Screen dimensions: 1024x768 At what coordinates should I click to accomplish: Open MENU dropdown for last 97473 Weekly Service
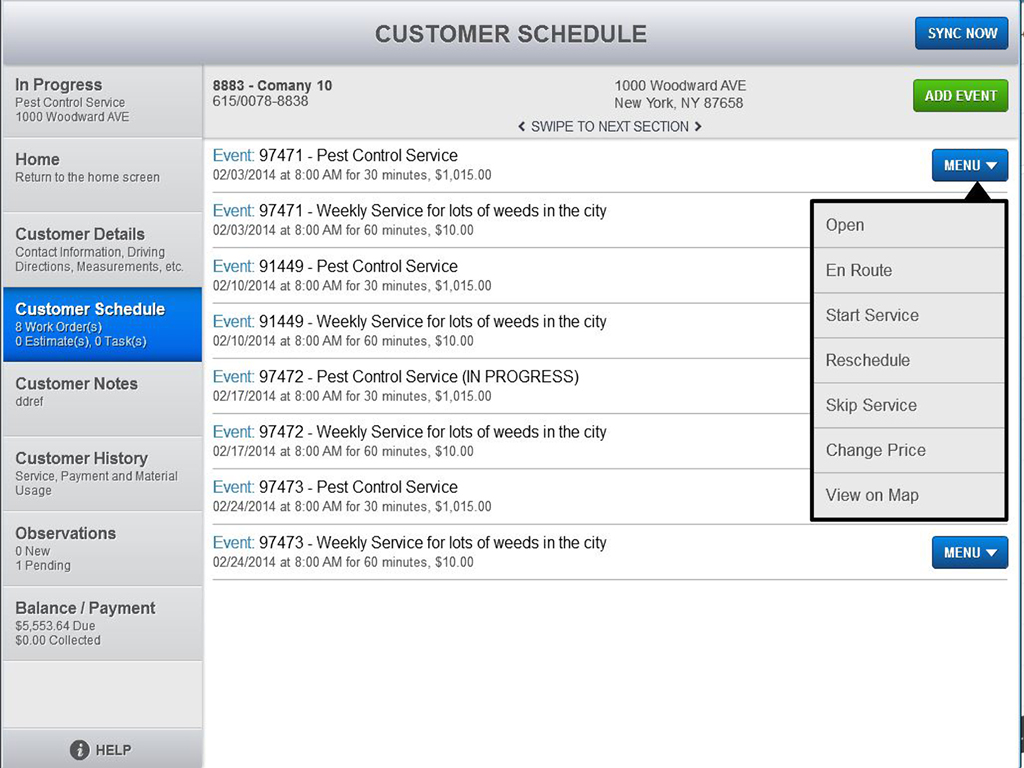point(970,552)
